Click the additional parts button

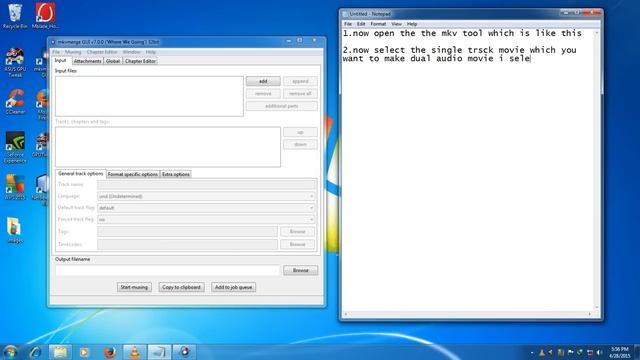click(282, 106)
